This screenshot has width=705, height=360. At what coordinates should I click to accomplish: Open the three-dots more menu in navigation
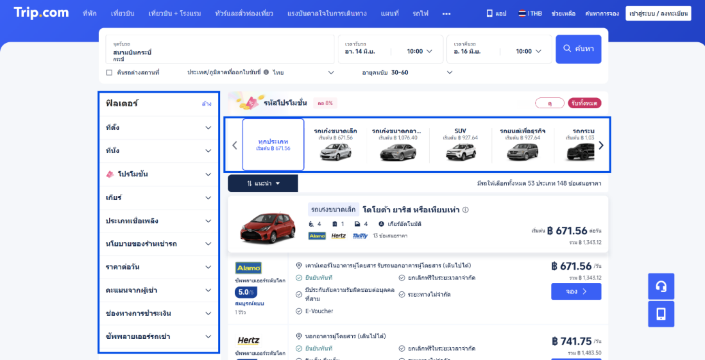click(x=446, y=13)
